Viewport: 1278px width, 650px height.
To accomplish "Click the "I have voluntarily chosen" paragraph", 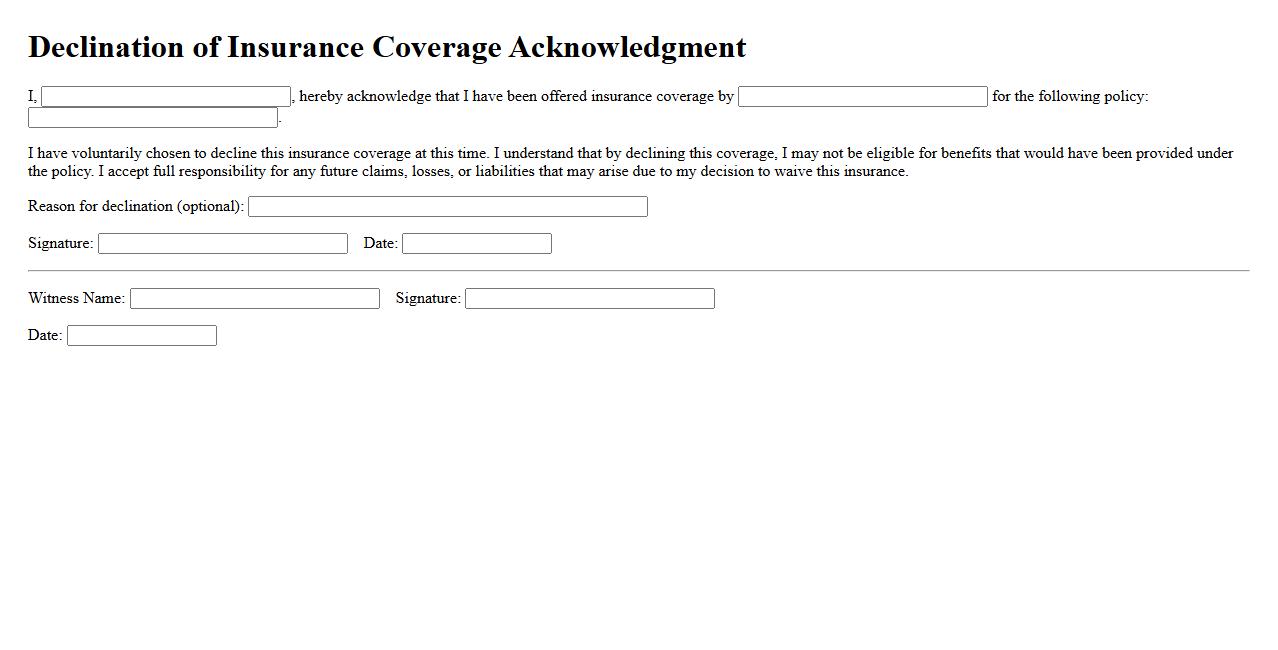I will tap(630, 162).
